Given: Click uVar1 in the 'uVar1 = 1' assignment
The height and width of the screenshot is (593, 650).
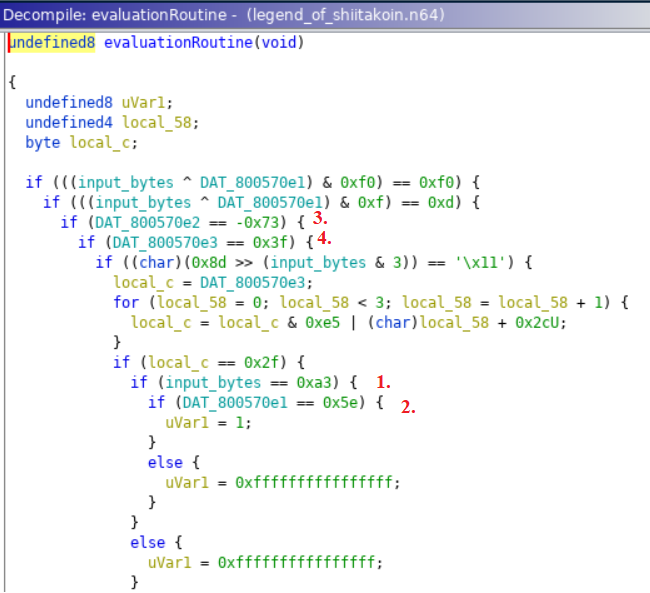Looking at the screenshot, I should (187, 423).
